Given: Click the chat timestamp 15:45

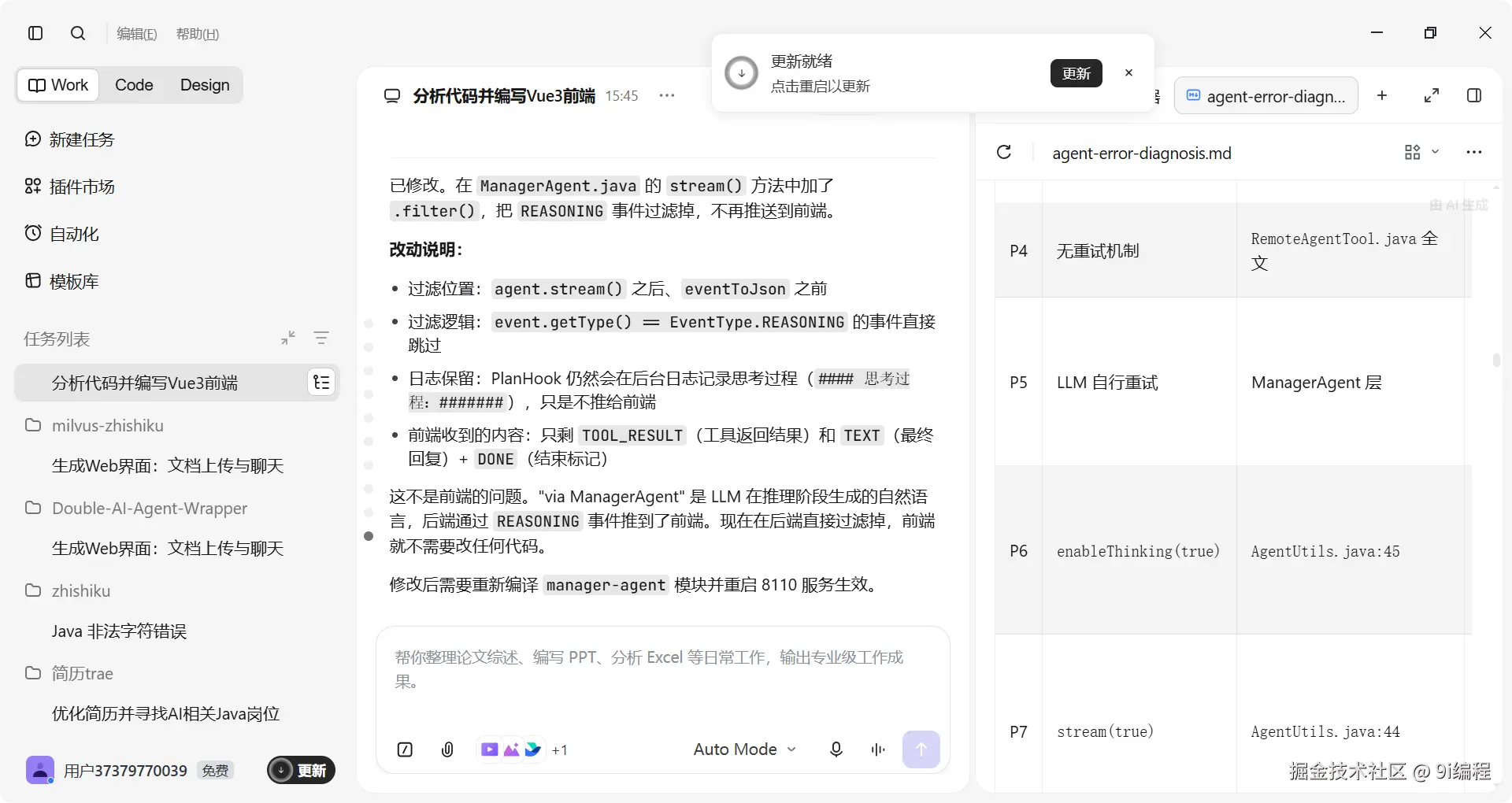Looking at the screenshot, I should pyautogui.click(x=621, y=96).
